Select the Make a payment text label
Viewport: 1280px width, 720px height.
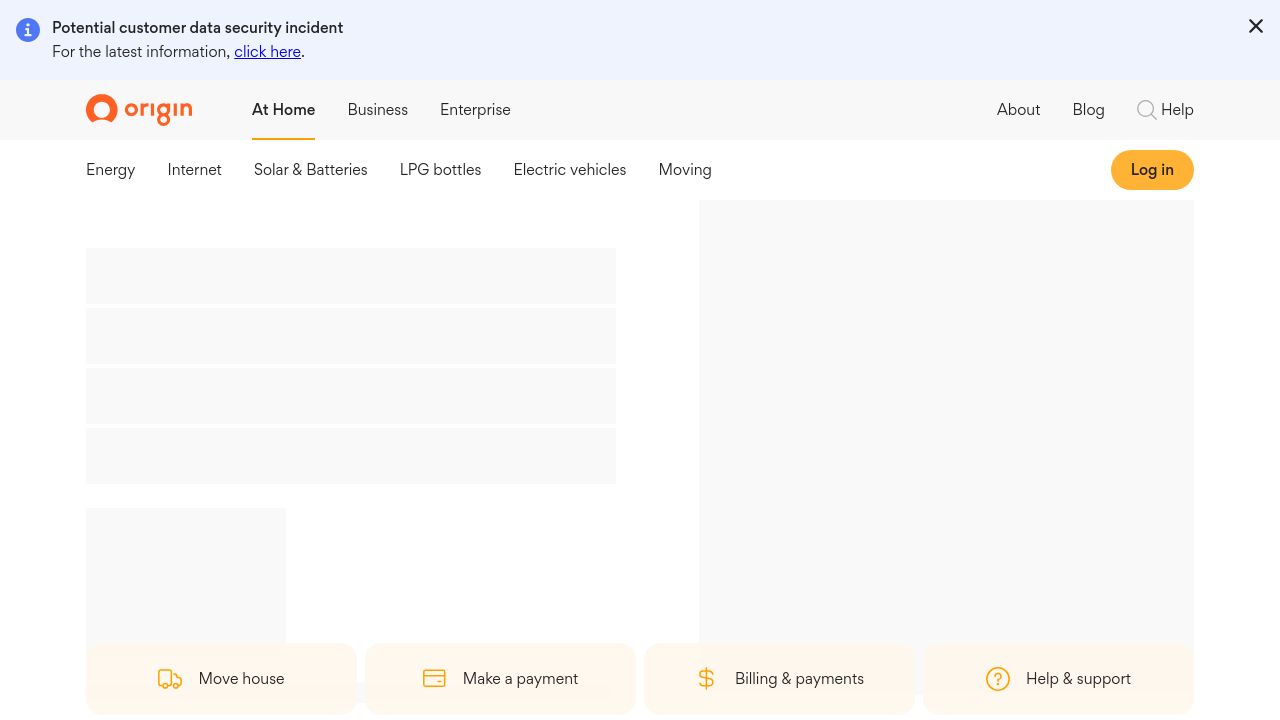520,679
